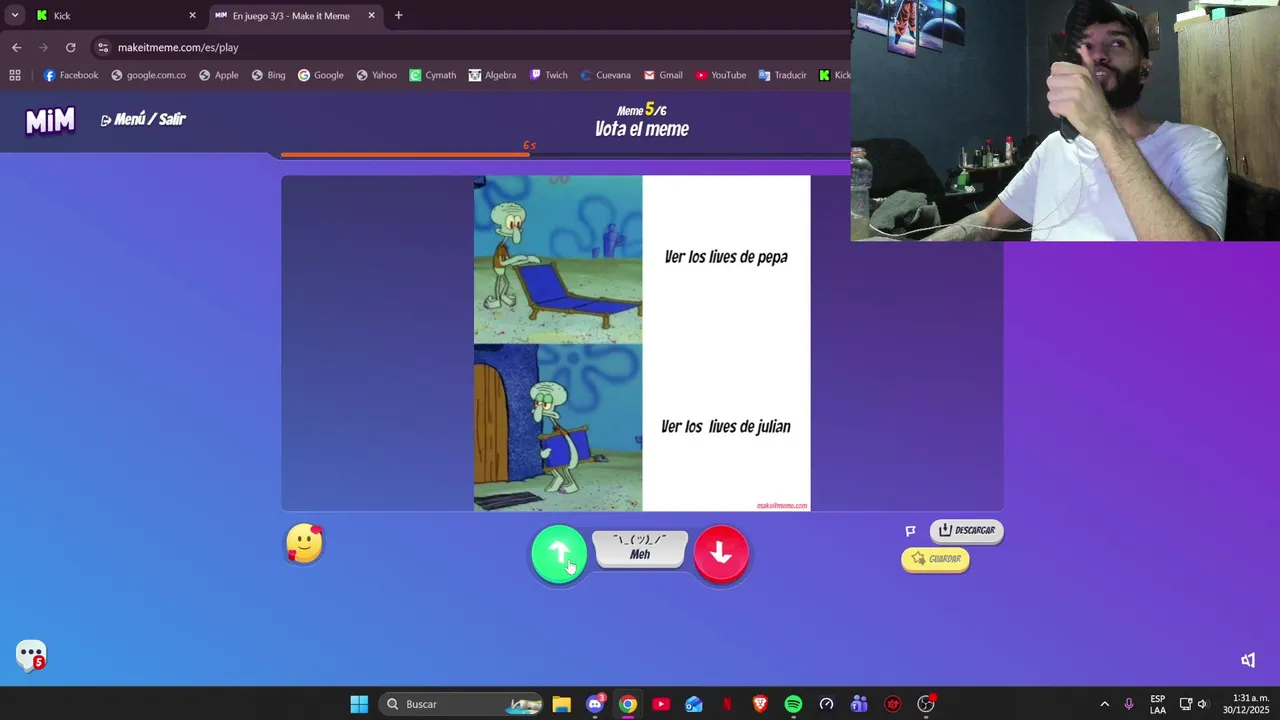1280x720 pixels.
Task: Close the Kick tab
Action: click(193, 15)
